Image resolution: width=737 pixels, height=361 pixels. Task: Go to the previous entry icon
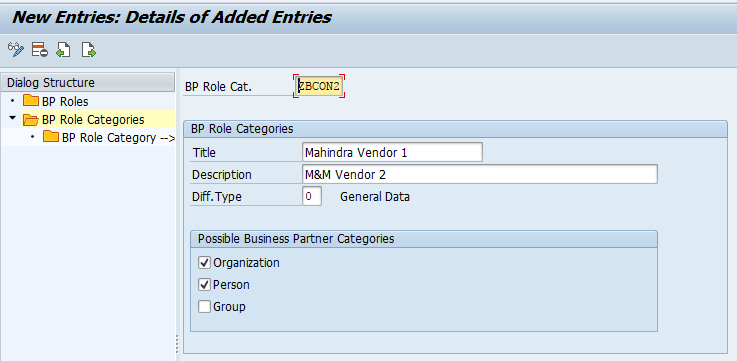[63, 49]
